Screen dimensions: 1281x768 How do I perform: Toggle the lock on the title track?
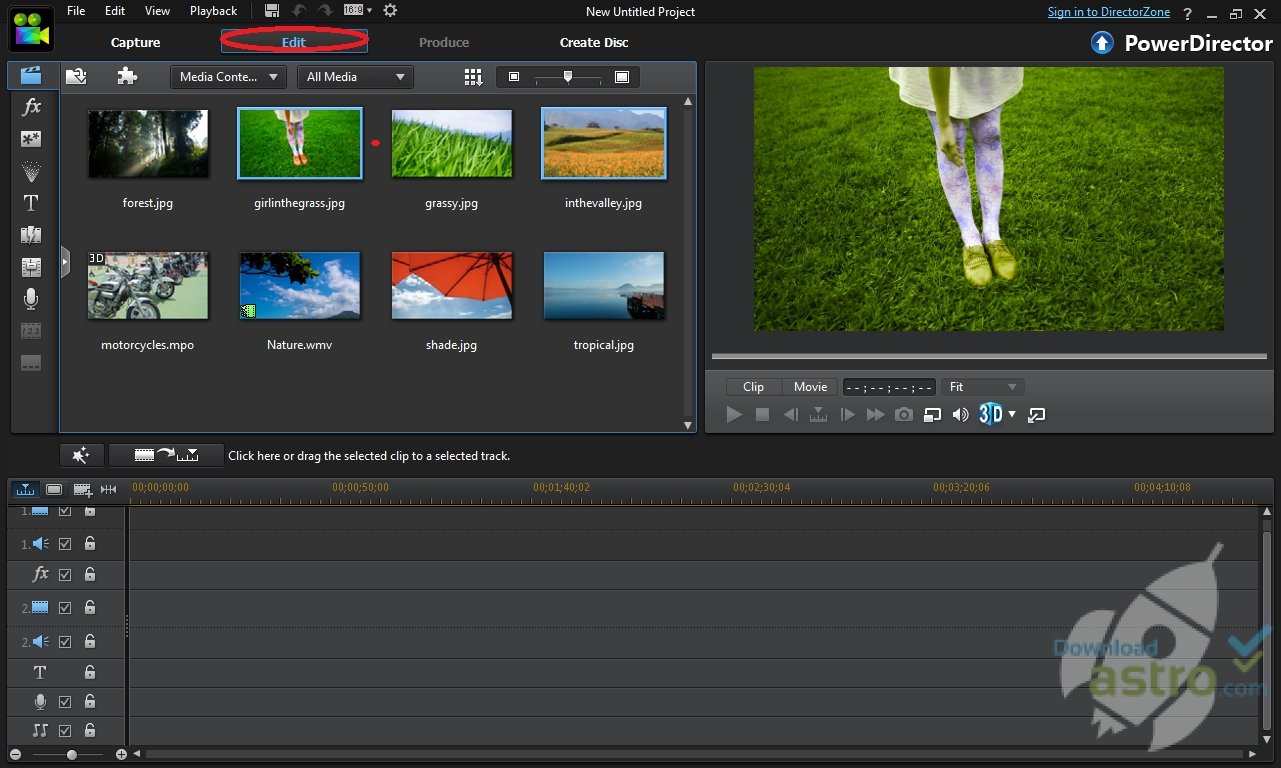90,672
